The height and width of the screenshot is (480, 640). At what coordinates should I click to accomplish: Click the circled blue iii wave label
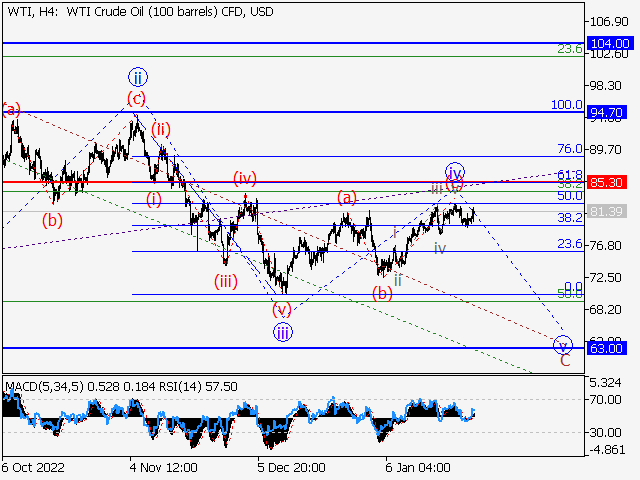point(283,332)
